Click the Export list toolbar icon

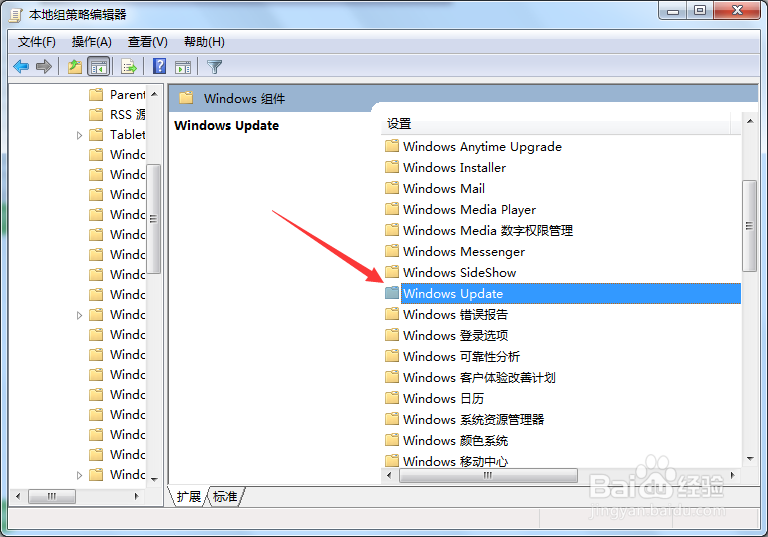tap(129, 66)
